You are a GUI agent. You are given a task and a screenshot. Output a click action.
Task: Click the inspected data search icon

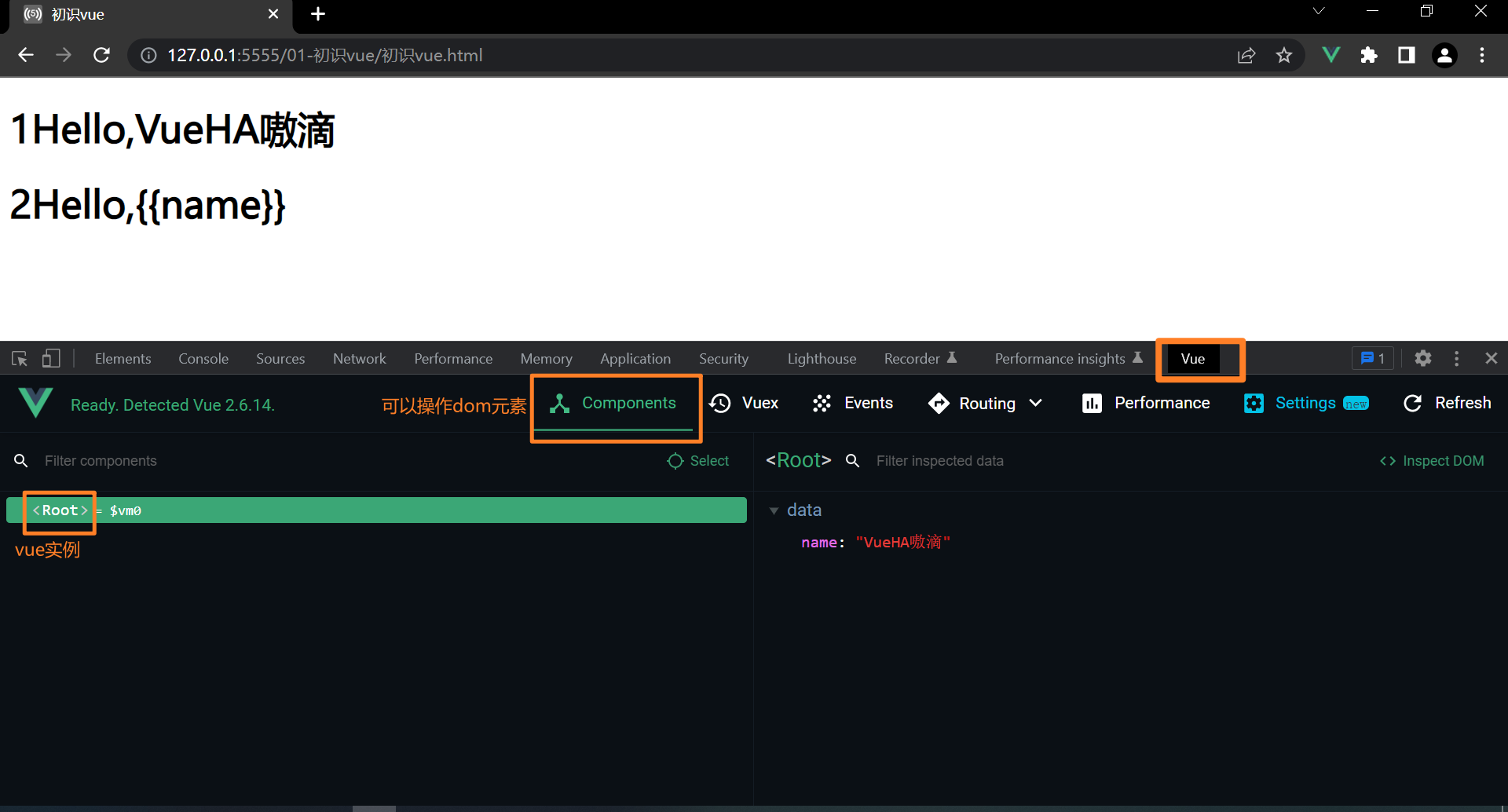tap(852, 461)
